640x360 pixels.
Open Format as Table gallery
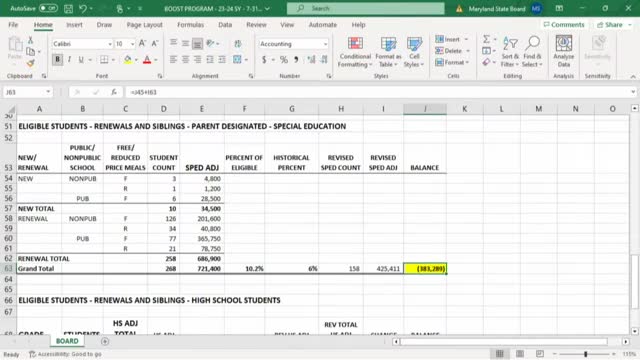pos(388,52)
